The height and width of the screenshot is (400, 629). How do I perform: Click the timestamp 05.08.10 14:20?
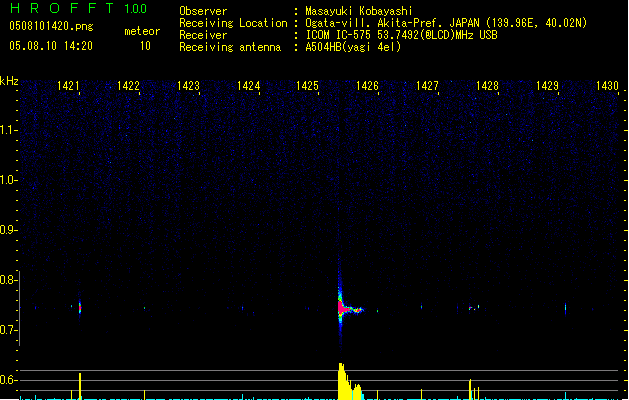click(51, 46)
